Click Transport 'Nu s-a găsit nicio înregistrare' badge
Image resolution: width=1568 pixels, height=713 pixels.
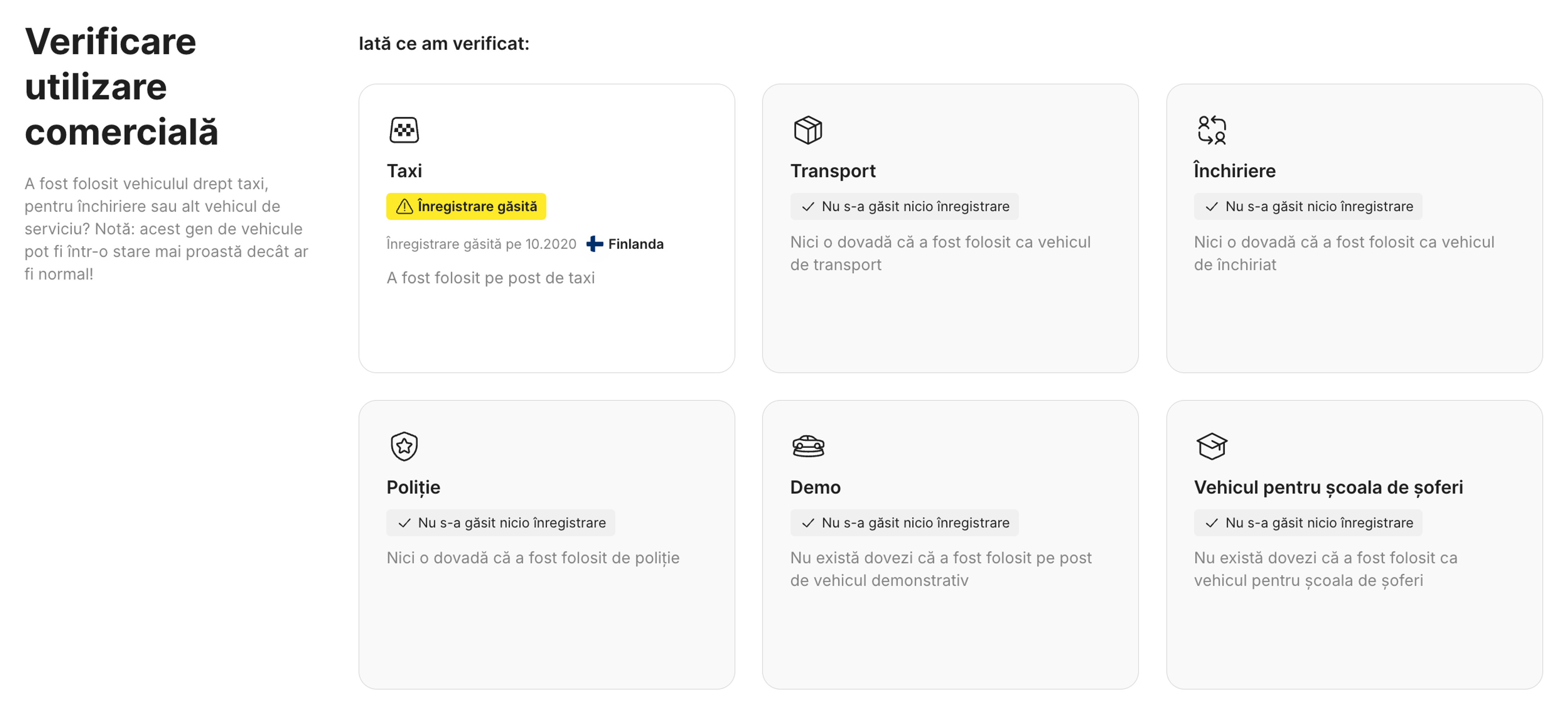[x=904, y=206]
